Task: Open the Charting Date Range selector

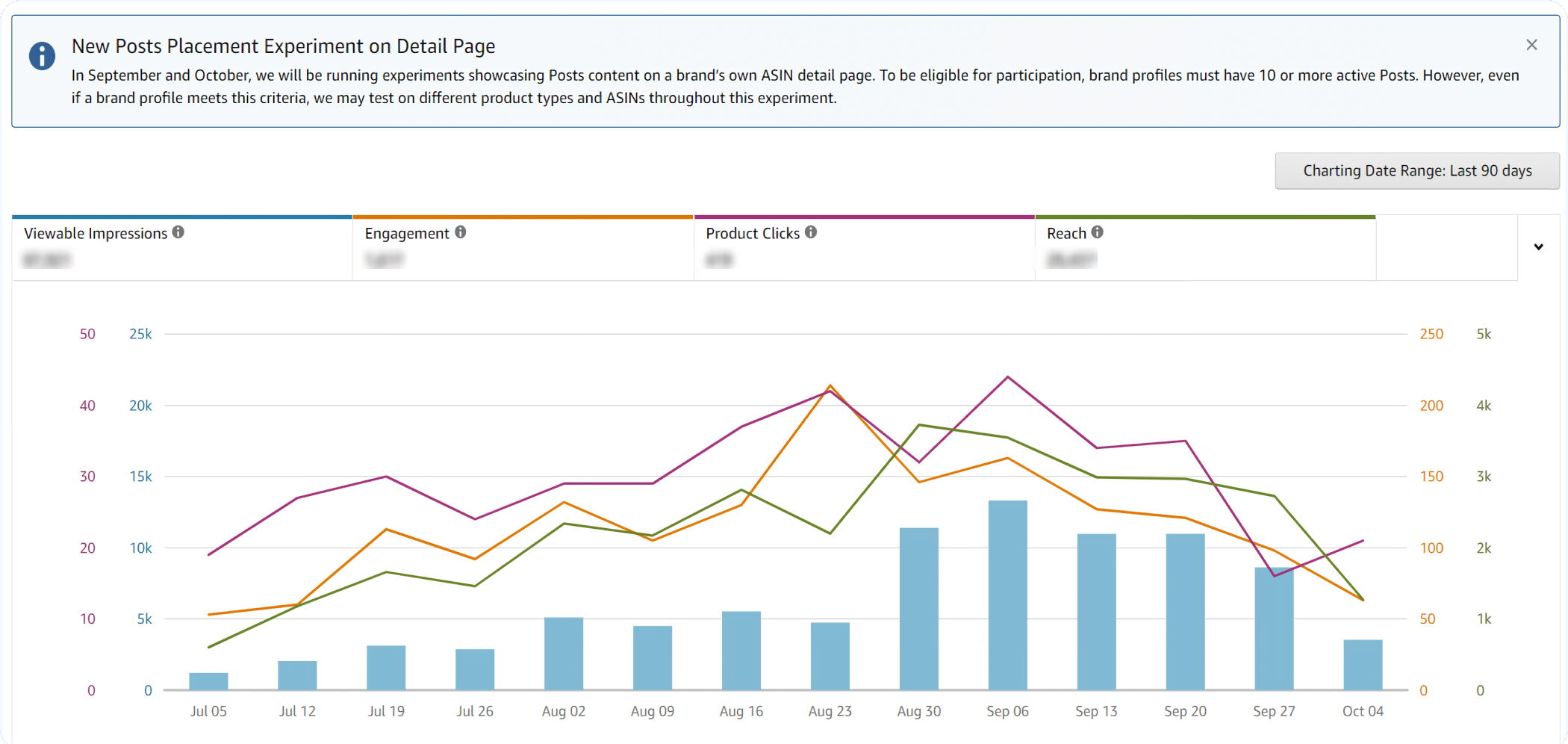Action: [1416, 171]
